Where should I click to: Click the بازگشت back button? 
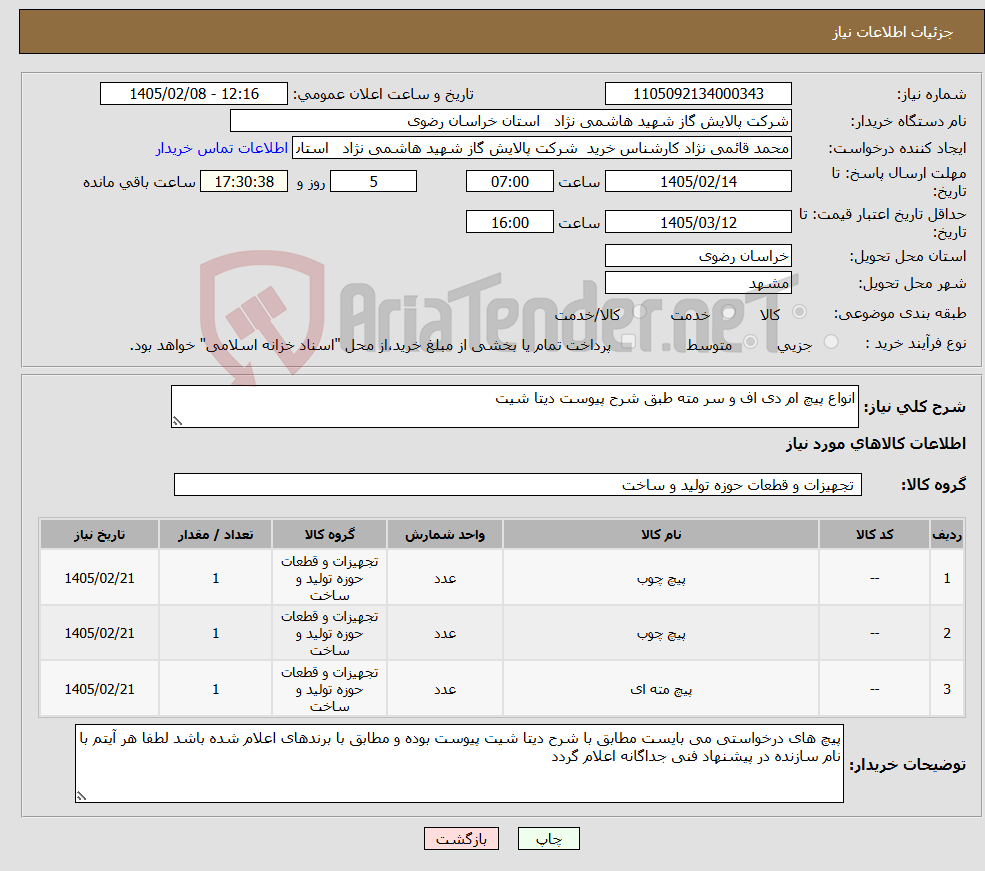point(461,839)
